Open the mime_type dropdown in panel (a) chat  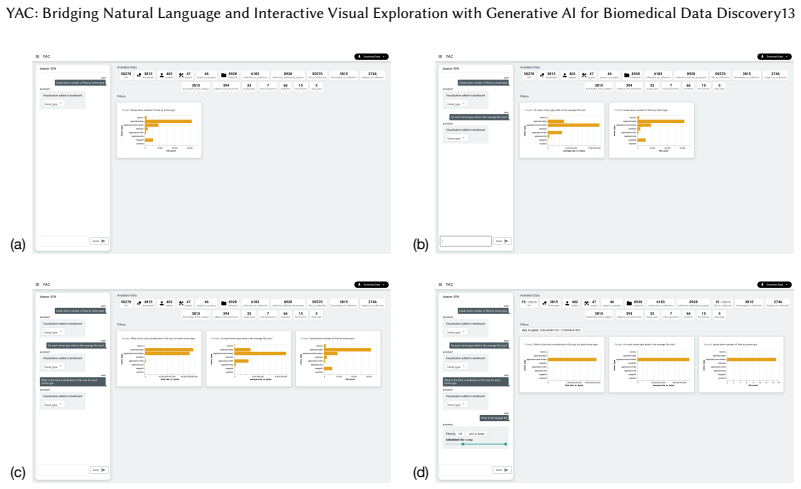coord(53,104)
